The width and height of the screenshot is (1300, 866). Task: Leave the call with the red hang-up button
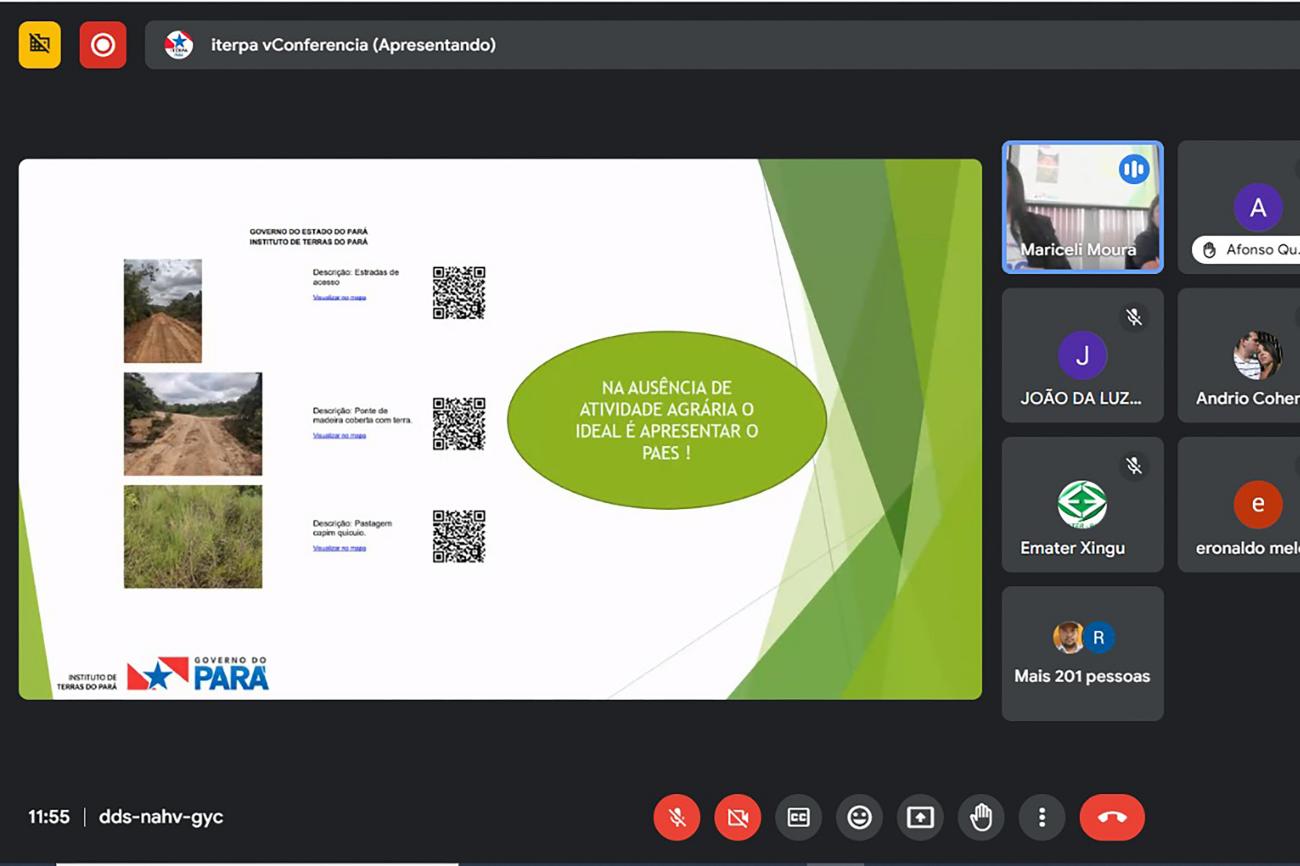click(1112, 817)
